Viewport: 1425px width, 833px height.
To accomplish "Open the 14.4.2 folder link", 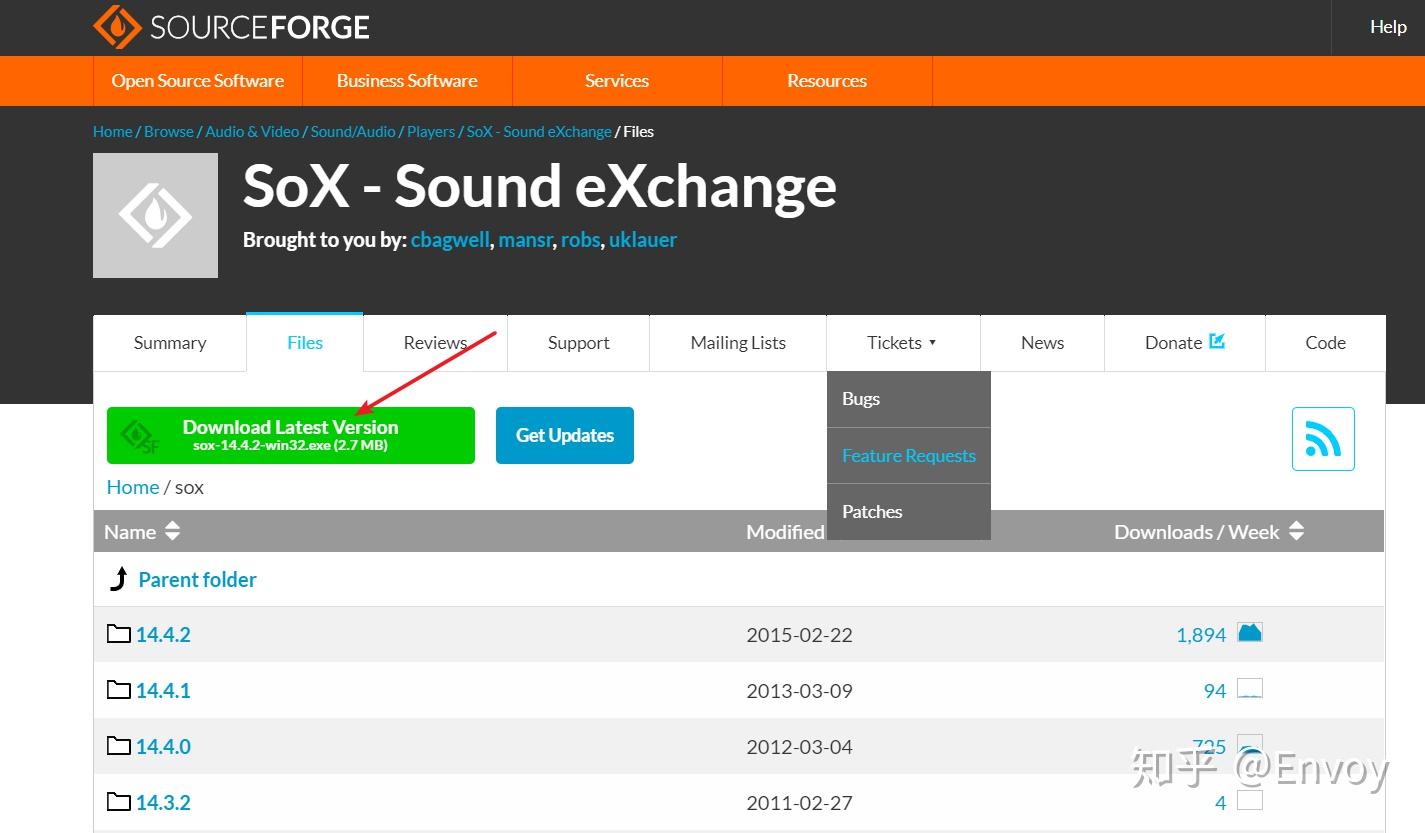I will pyautogui.click(x=163, y=635).
